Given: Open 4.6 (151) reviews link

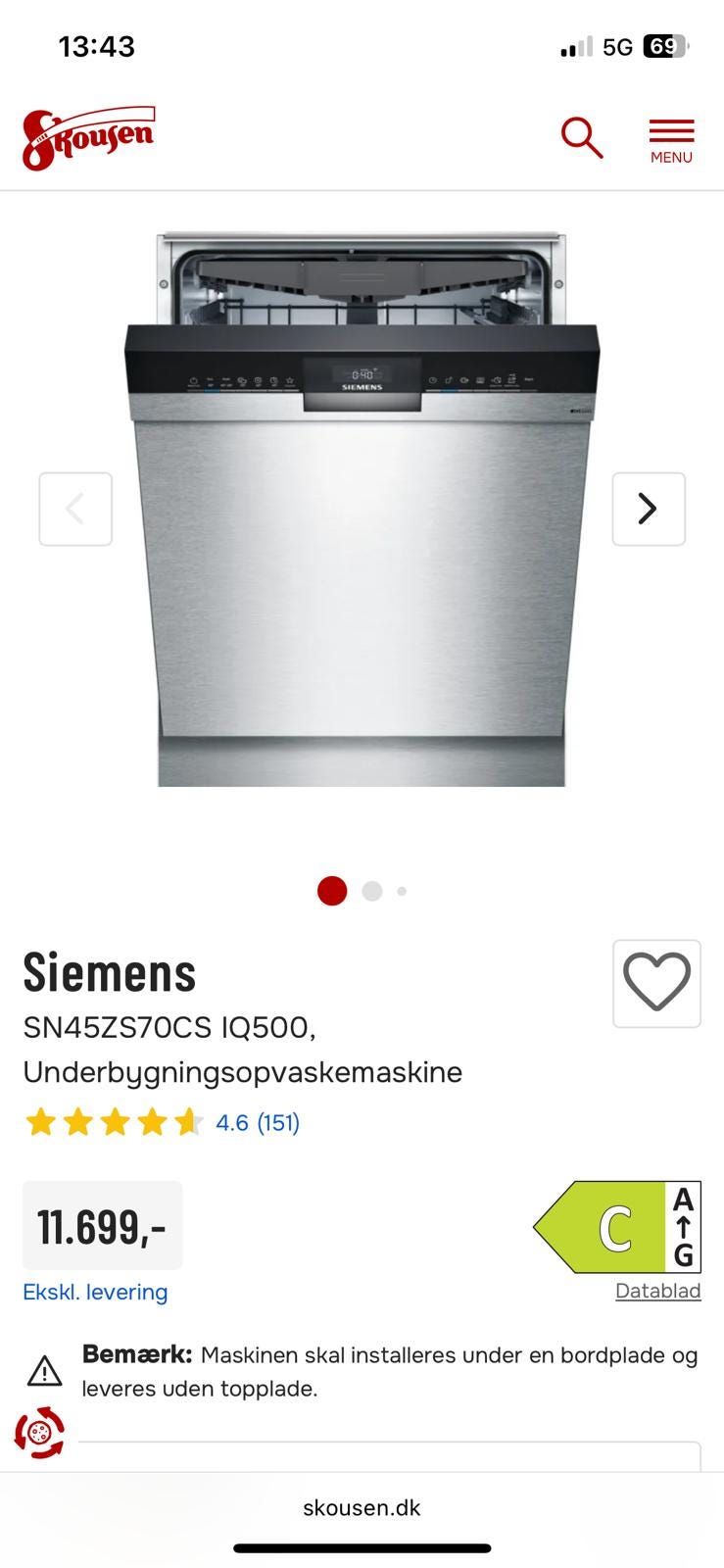Looking at the screenshot, I should pos(258,1122).
